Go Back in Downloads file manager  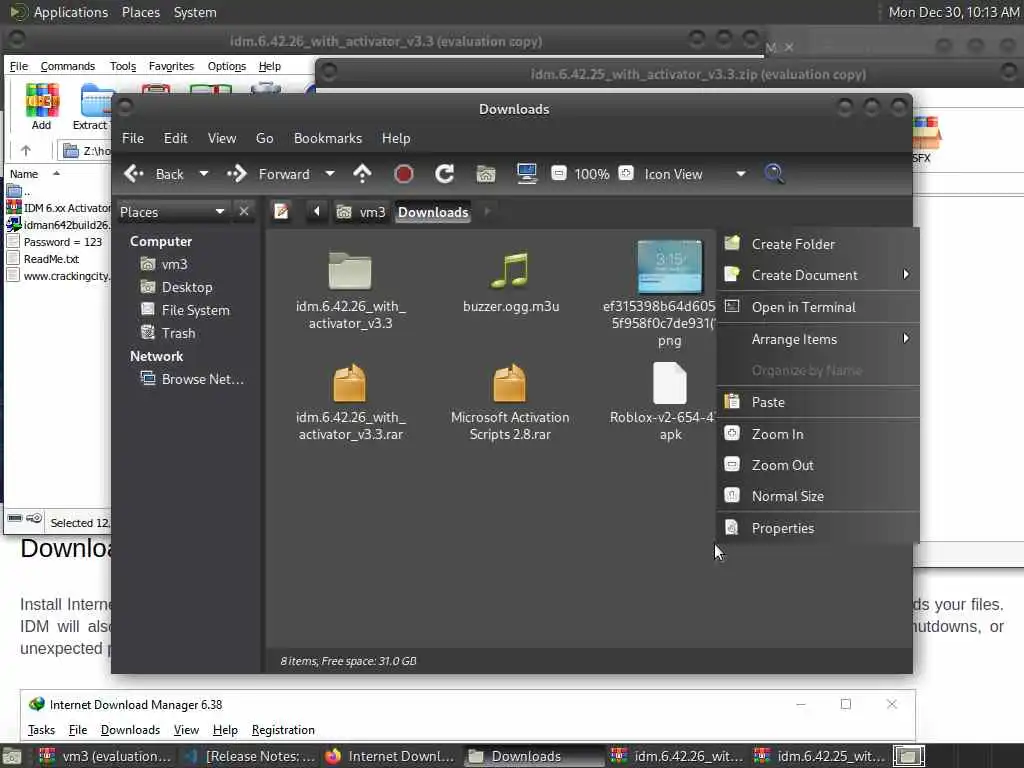tap(154, 174)
